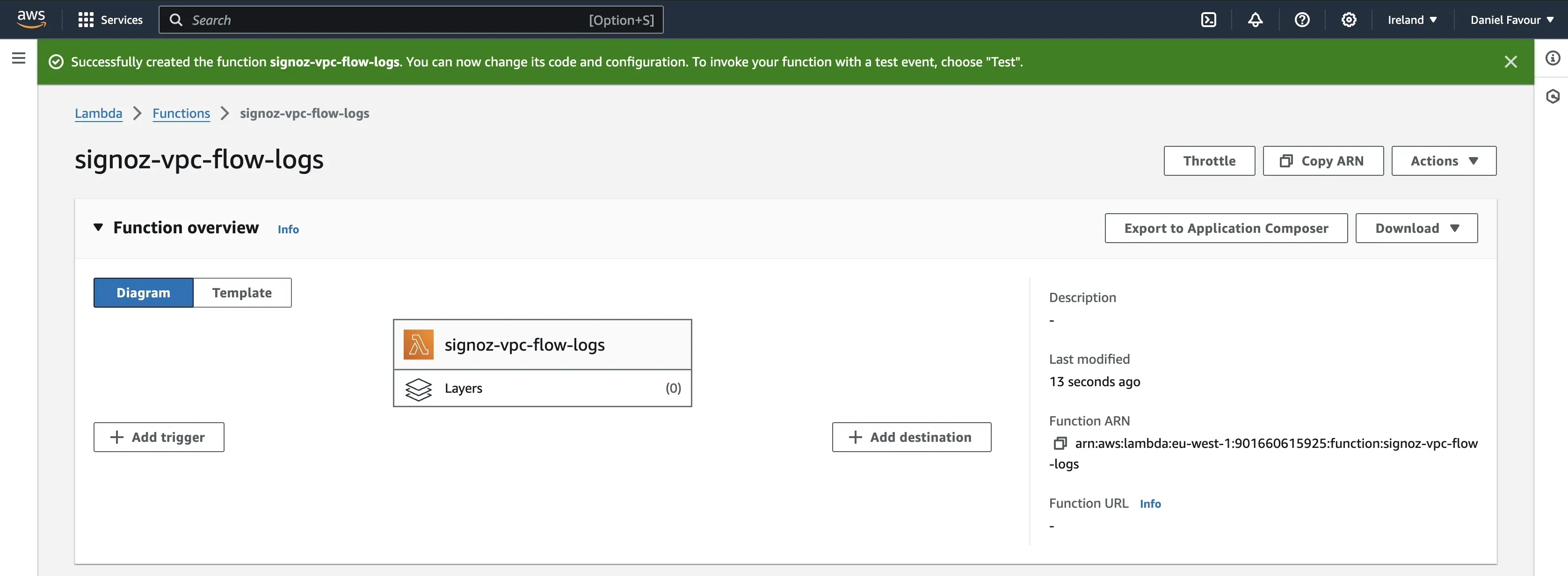Open the Ireland region dropdown
The width and height of the screenshot is (1568, 576).
[x=1412, y=20]
